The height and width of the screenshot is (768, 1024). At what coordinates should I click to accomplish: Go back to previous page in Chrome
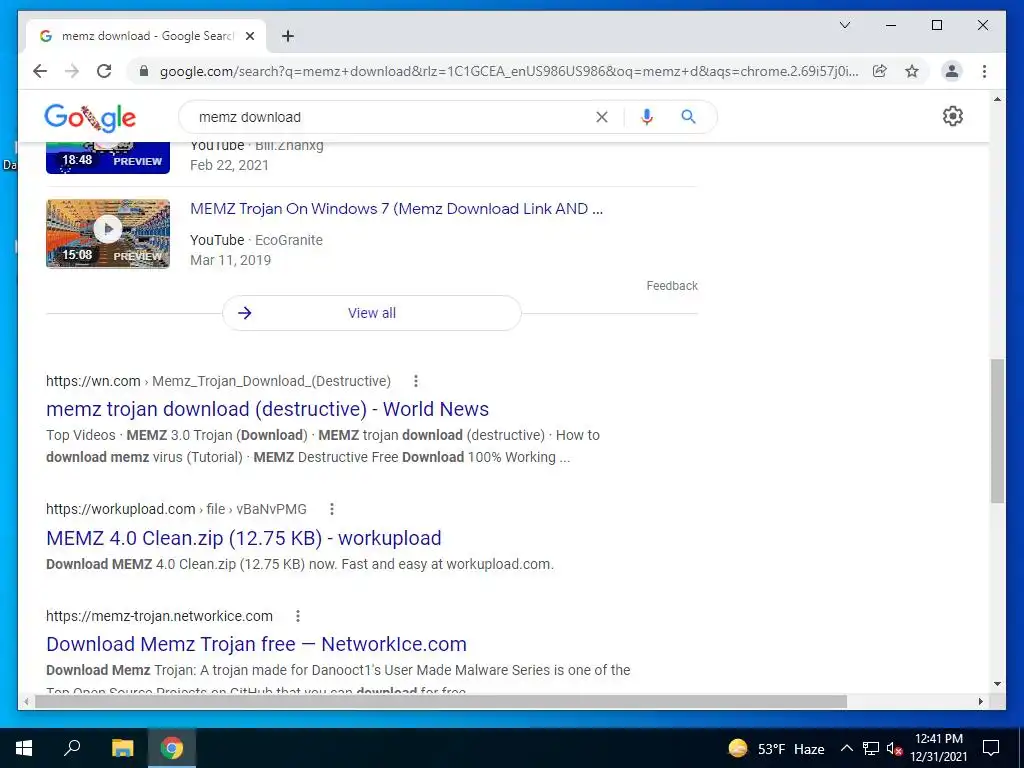click(x=40, y=71)
